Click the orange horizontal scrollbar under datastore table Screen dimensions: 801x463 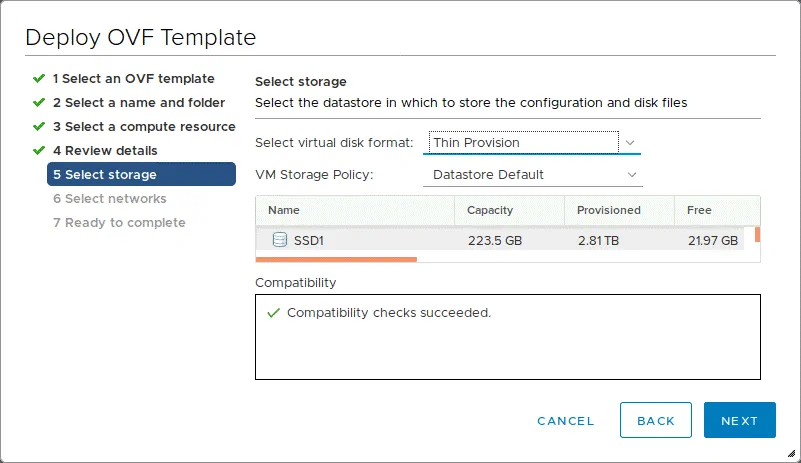(x=336, y=259)
